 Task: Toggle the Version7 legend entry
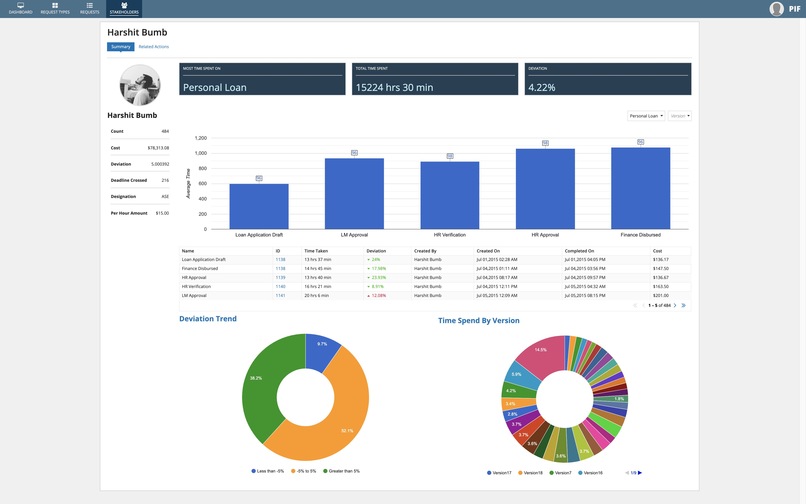pos(560,473)
